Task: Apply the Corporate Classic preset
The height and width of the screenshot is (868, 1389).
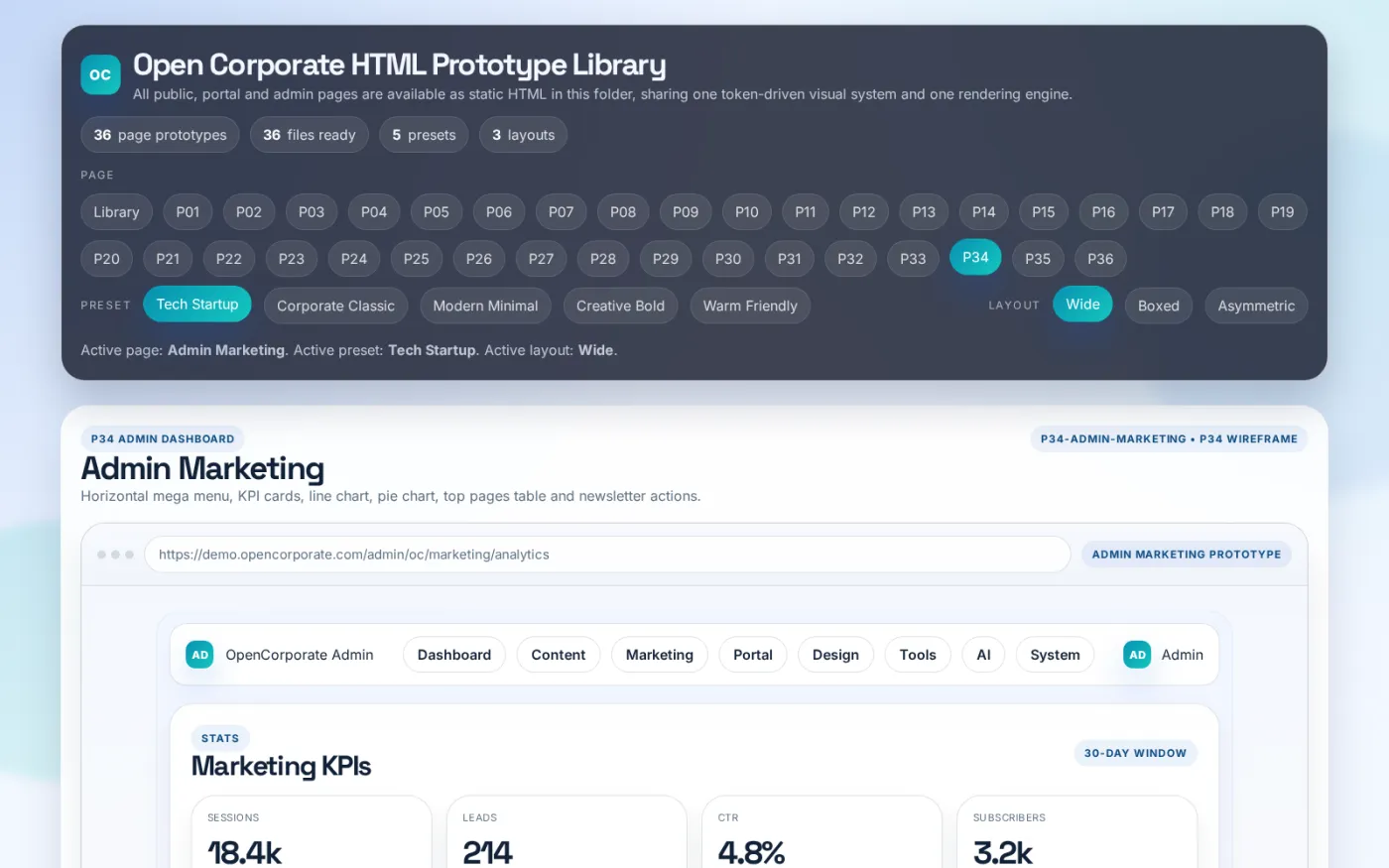Action: [335, 306]
